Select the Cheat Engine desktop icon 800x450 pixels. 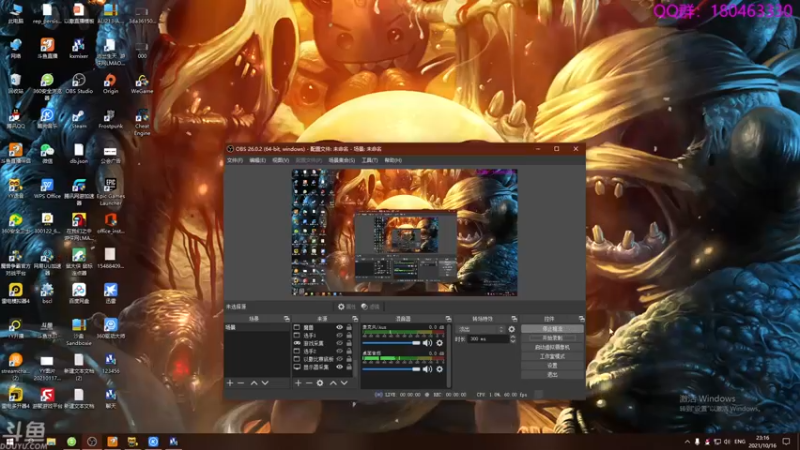[x=142, y=122]
